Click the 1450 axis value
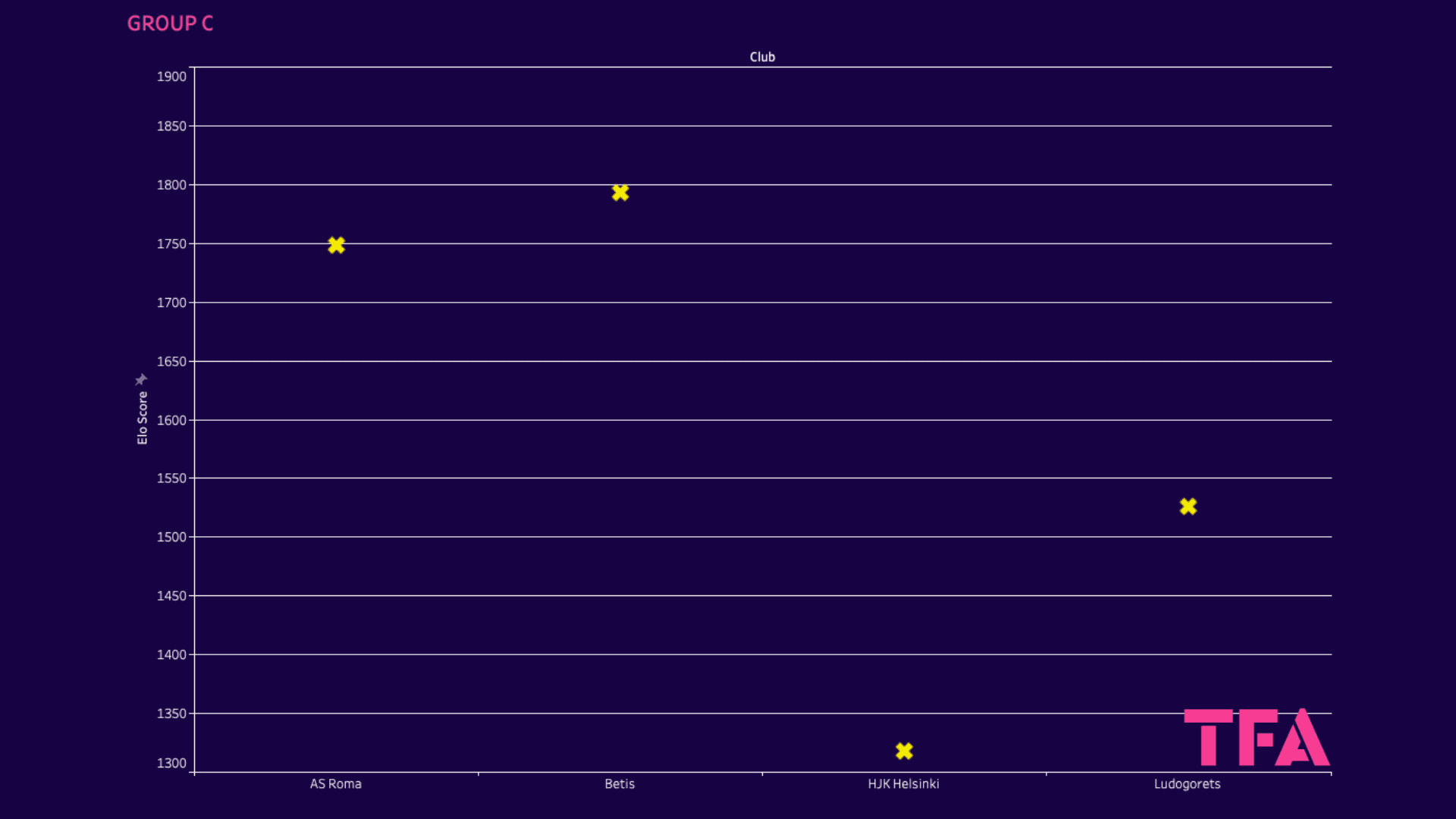Viewport: 1456px width, 819px height. (x=171, y=596)
